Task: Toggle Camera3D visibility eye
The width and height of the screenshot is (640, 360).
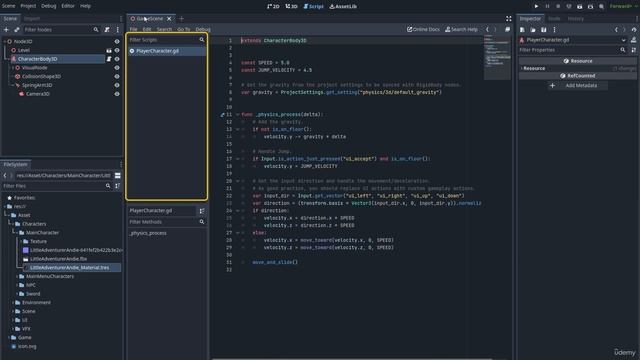Action: coord(117,94)
